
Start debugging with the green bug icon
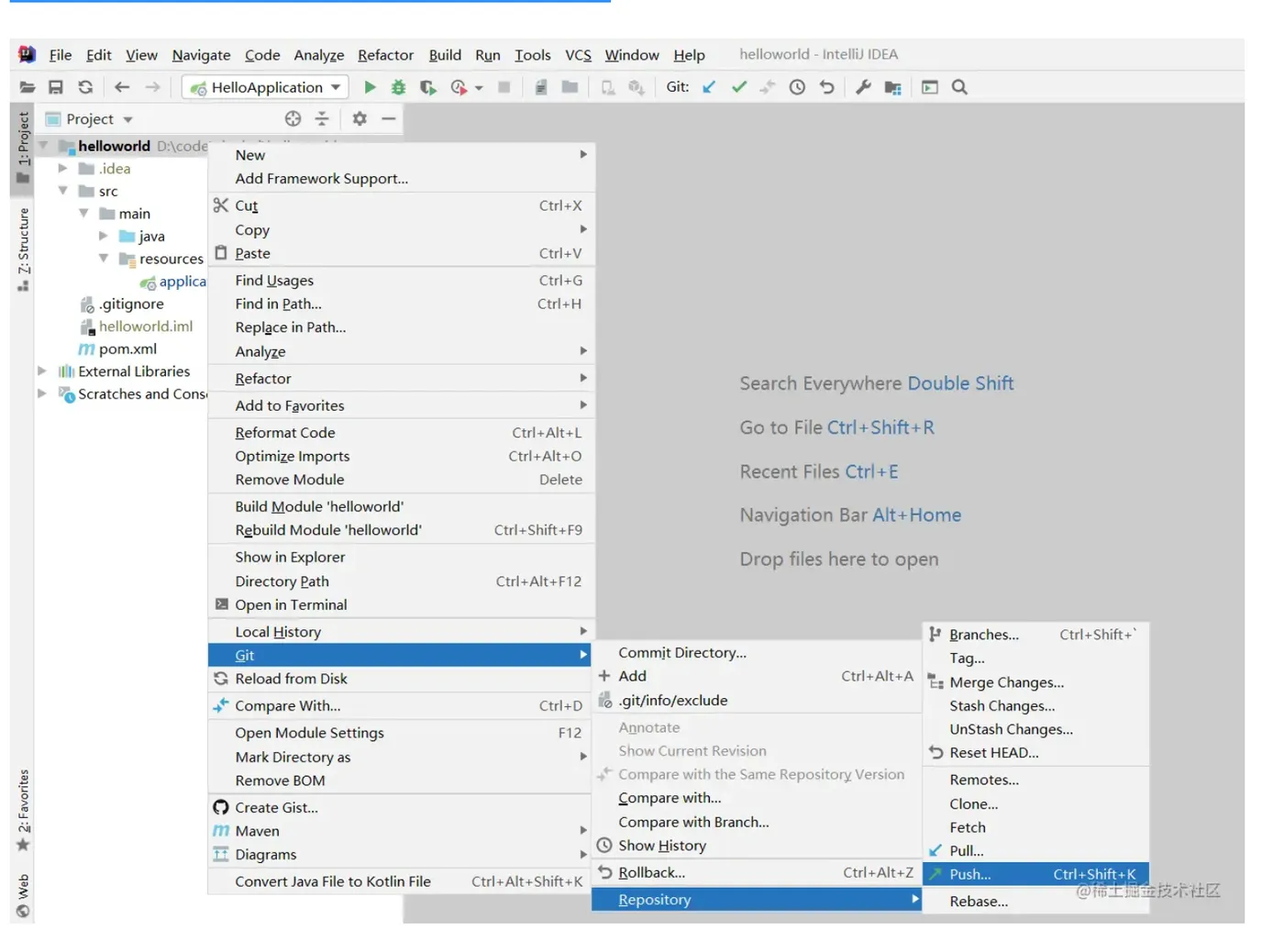pos(398,87)
